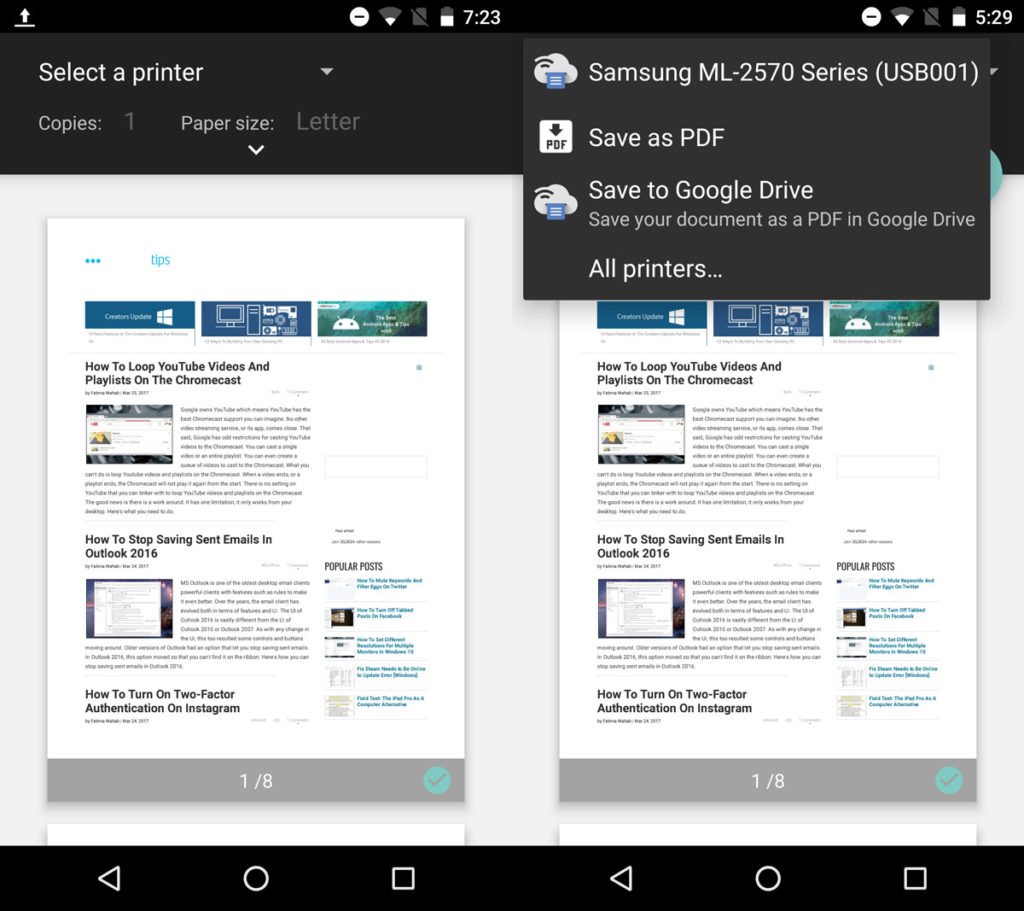
Task: Deselect page 1 using the right preview's checkmark
Action: (950, 780)
